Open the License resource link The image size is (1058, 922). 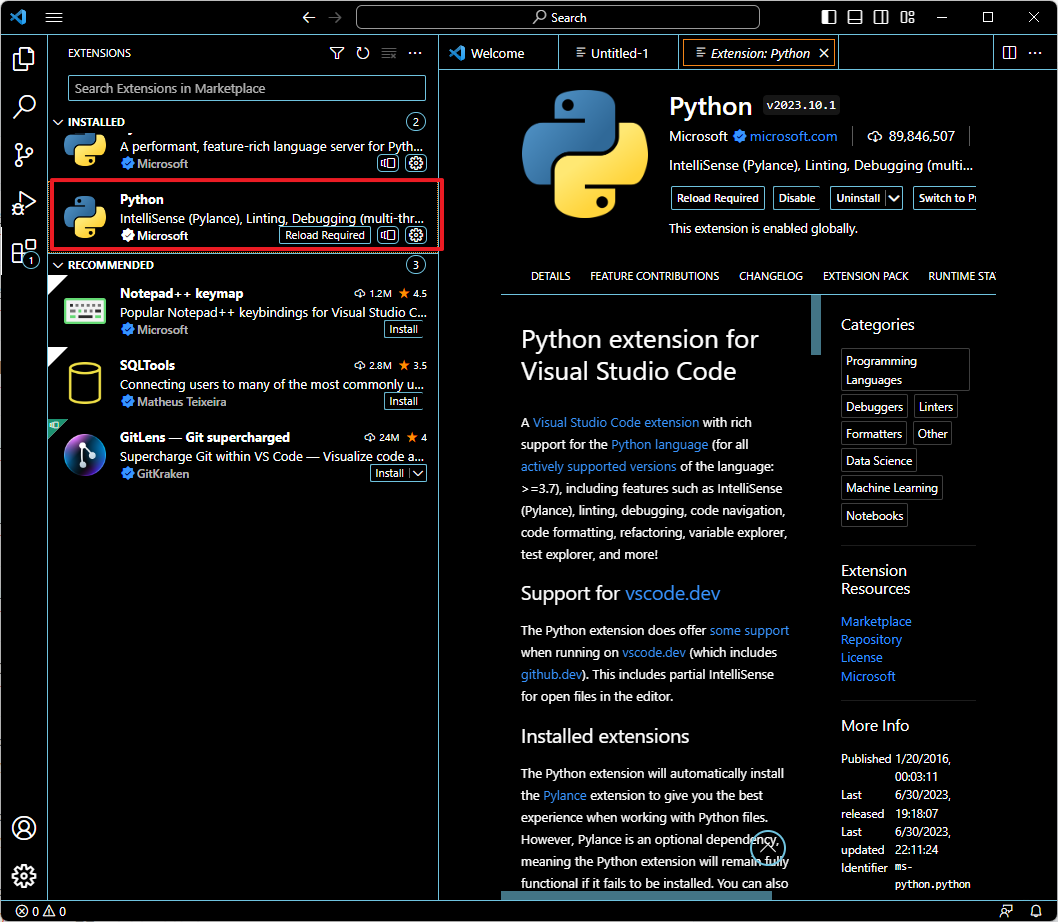(862, 657)
